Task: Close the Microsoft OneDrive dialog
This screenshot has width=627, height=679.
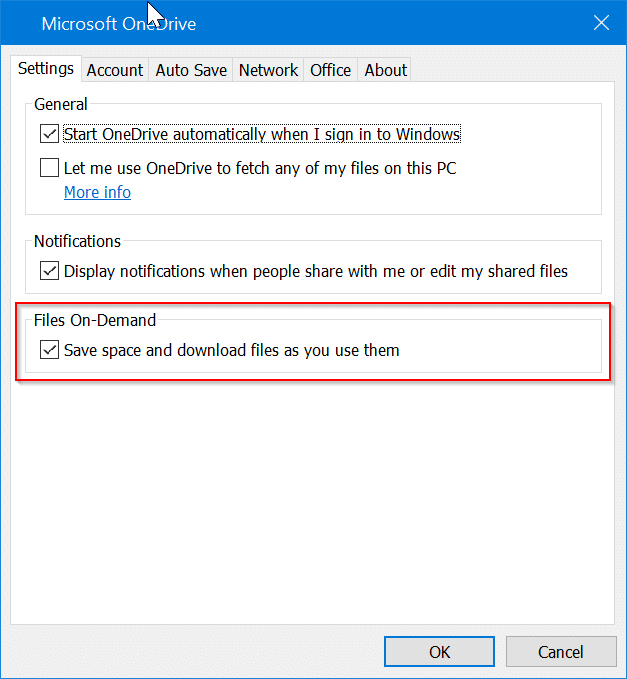Action: point(601,23)
